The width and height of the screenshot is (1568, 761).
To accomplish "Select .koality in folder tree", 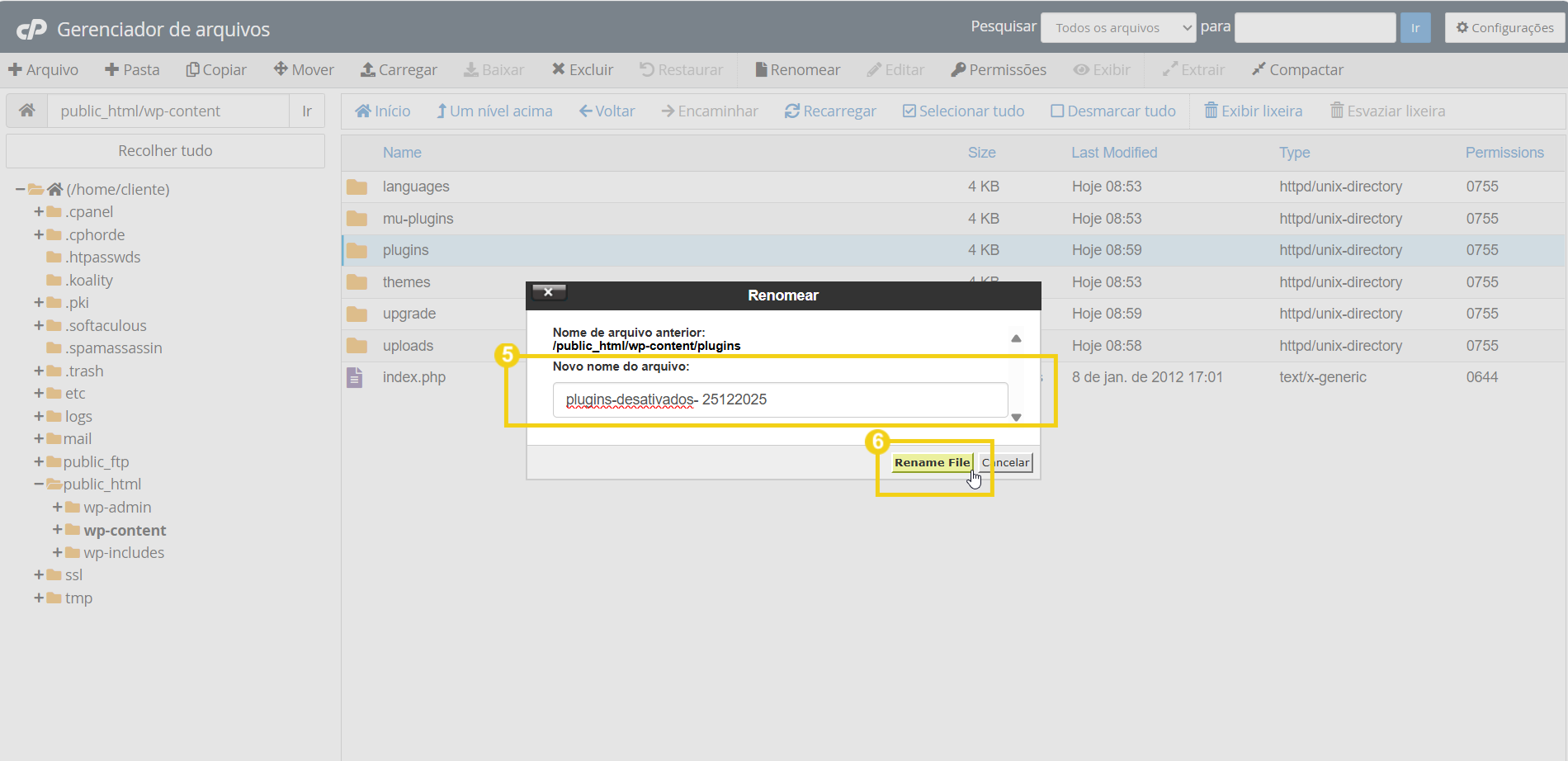I will [89, 281].
